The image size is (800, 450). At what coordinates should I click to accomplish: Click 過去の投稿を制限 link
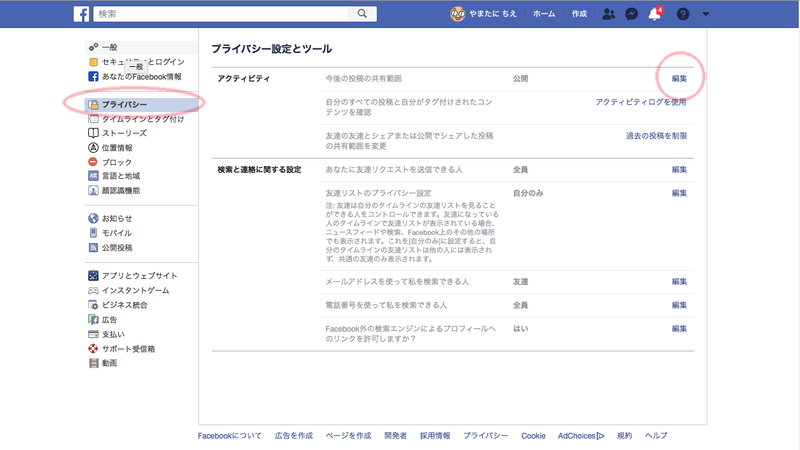[655, 135]
